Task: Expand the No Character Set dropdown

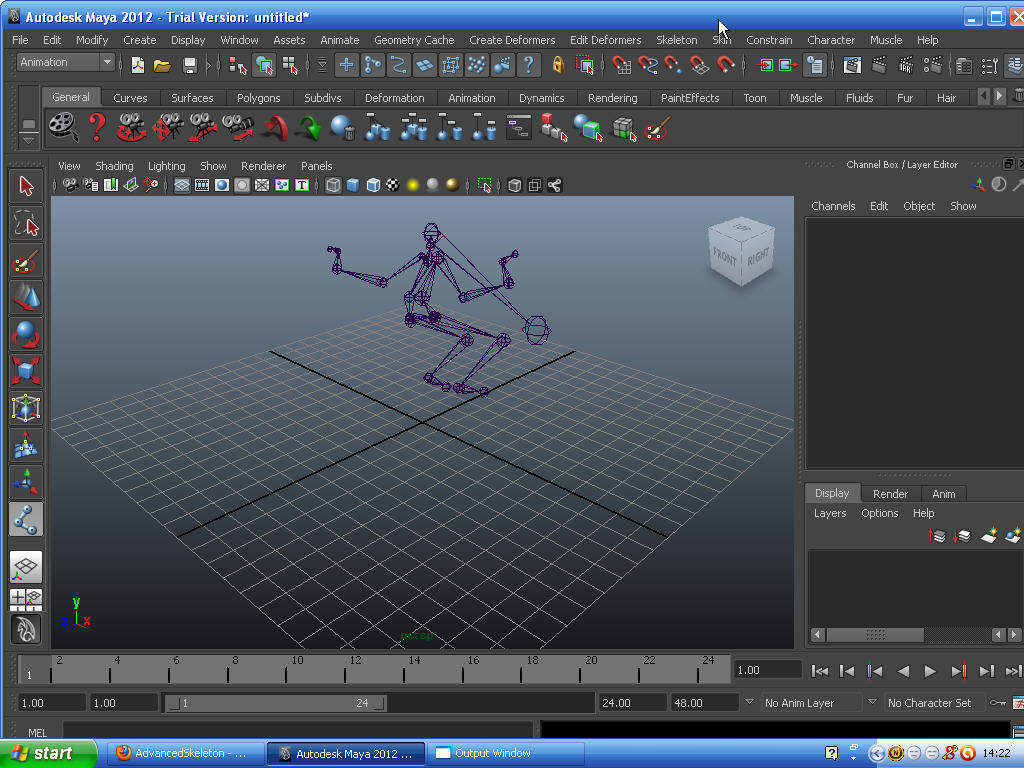Action: [x=936, y=703]
